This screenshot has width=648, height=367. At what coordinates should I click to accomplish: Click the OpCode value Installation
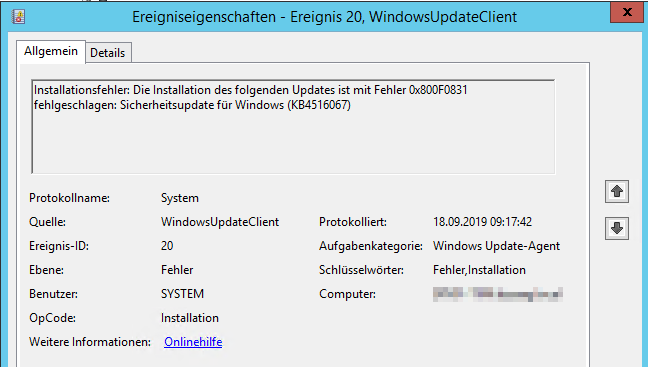[x=190, y=318]
